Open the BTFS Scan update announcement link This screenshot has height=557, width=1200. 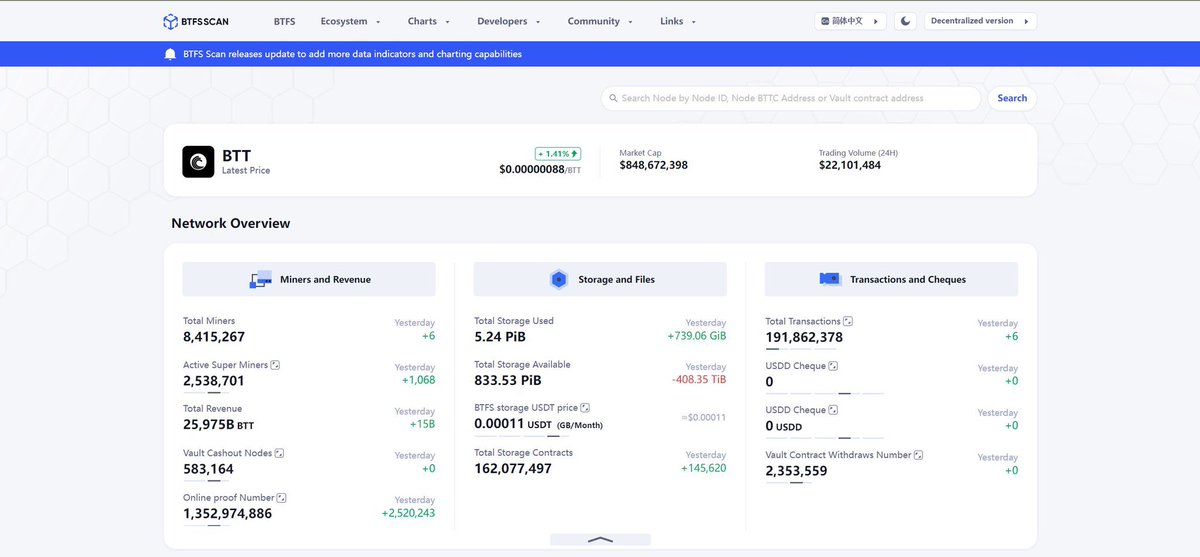click(352, 54)
